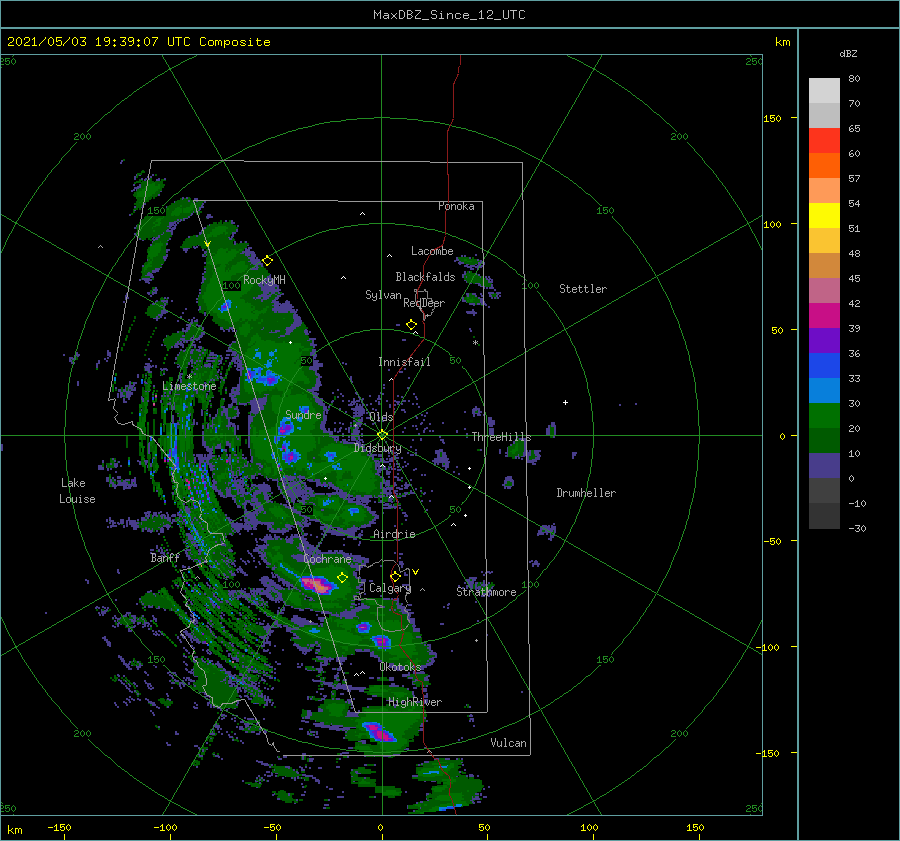Select the asterisk marker above Limestone
Viewport: 900px width, 841px height.
pos(189,377)
